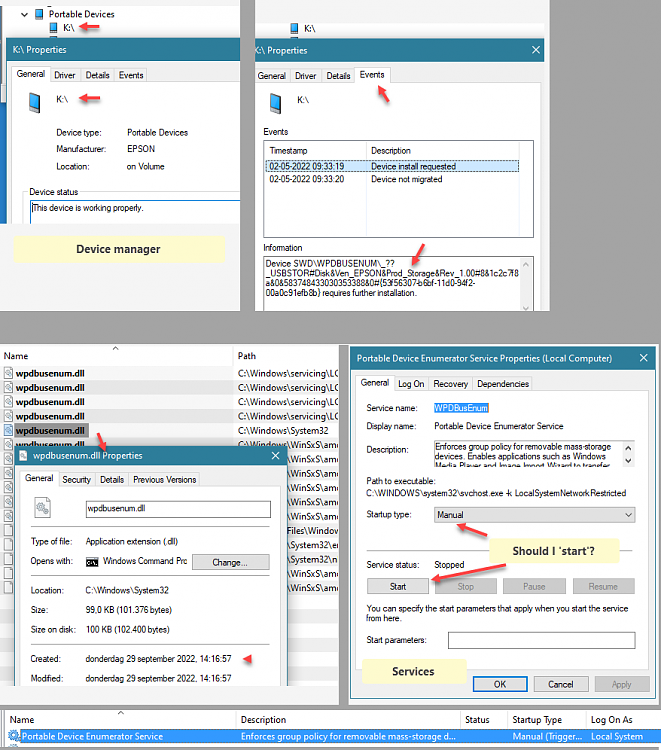Open General tab in left K:\ Properties
661x750 pixels.
31,74
